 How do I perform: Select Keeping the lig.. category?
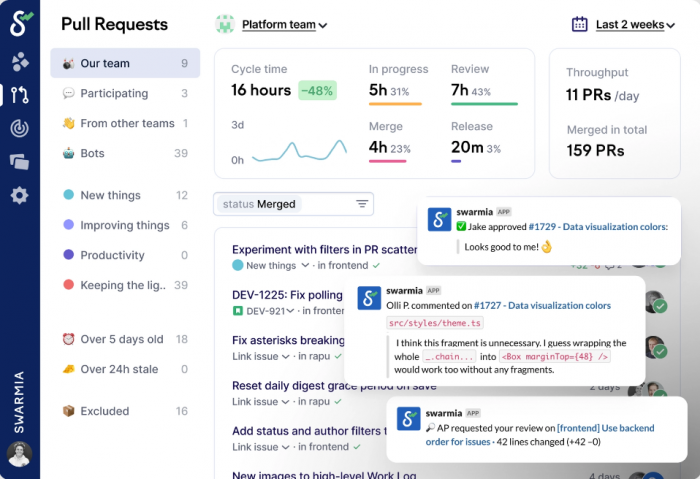(x=125, y=285)
